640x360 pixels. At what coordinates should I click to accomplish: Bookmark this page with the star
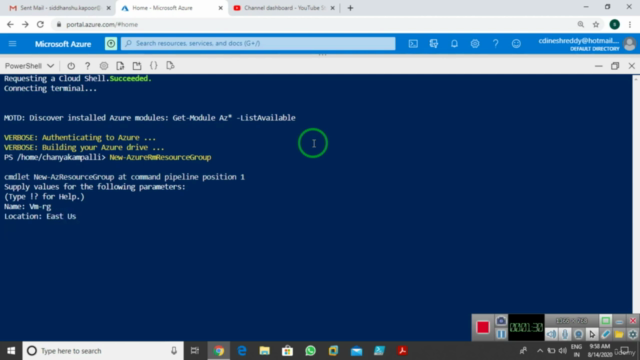point(596,24)
